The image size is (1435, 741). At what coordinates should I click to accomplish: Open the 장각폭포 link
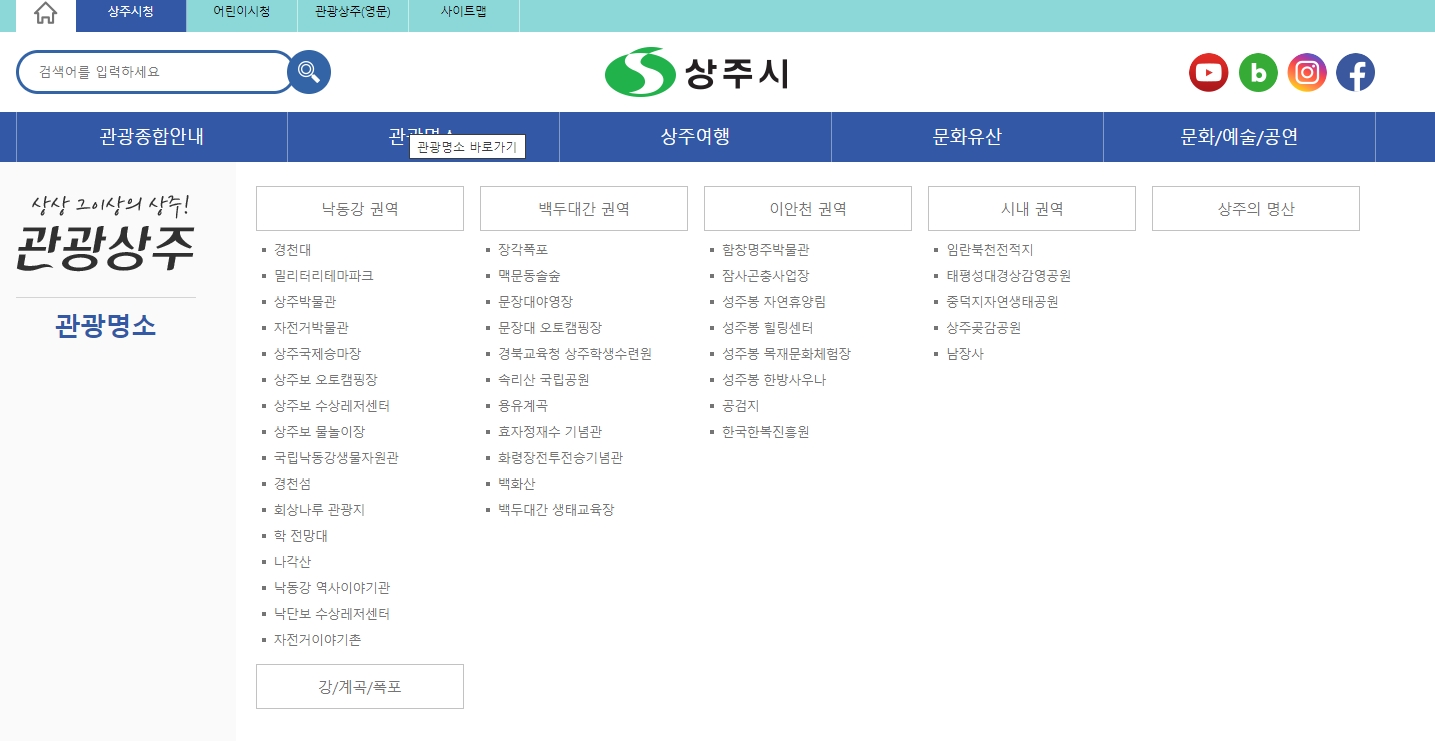[x=523, y=250]
